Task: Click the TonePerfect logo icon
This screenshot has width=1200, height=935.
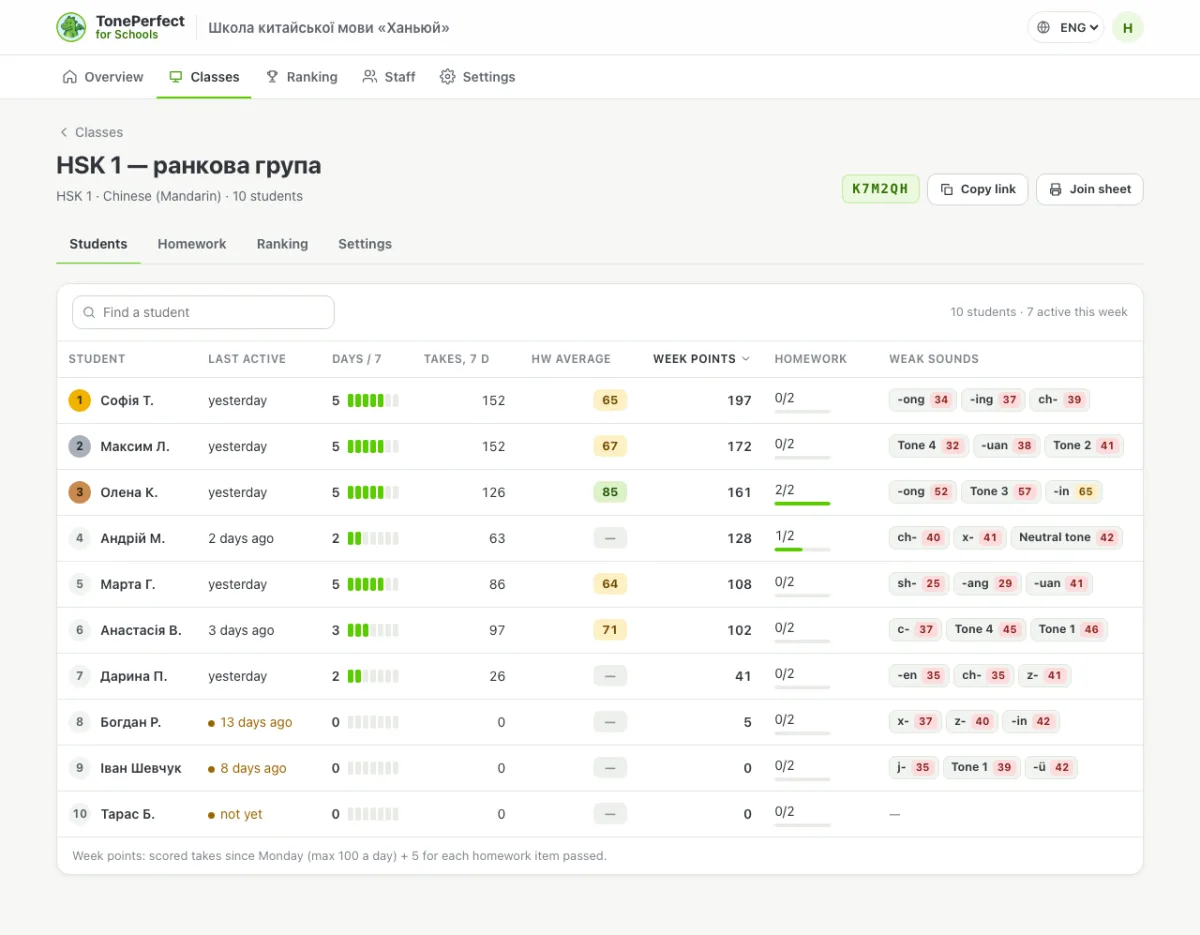Action: click(x=71, y=27)
